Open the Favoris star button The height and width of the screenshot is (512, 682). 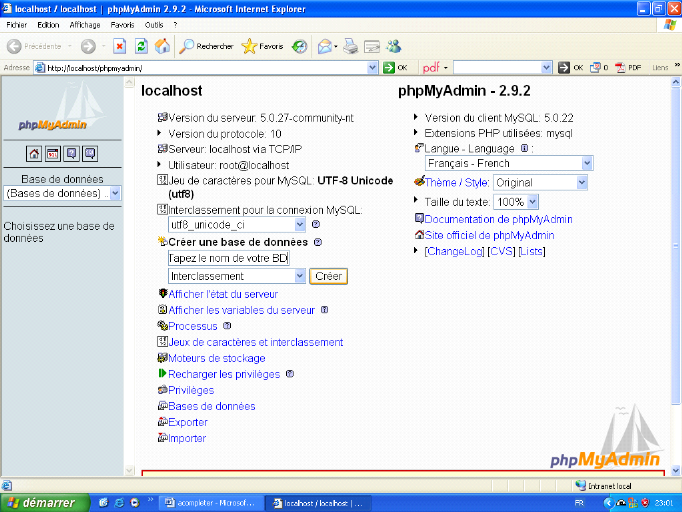point(262,46)
